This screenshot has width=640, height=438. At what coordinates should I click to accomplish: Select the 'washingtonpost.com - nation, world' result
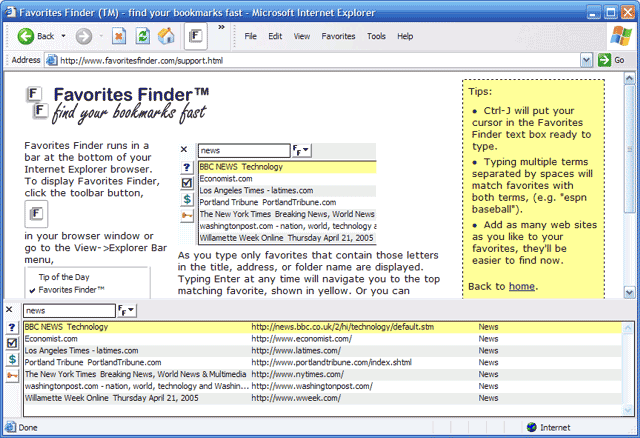tap(322, 386)
